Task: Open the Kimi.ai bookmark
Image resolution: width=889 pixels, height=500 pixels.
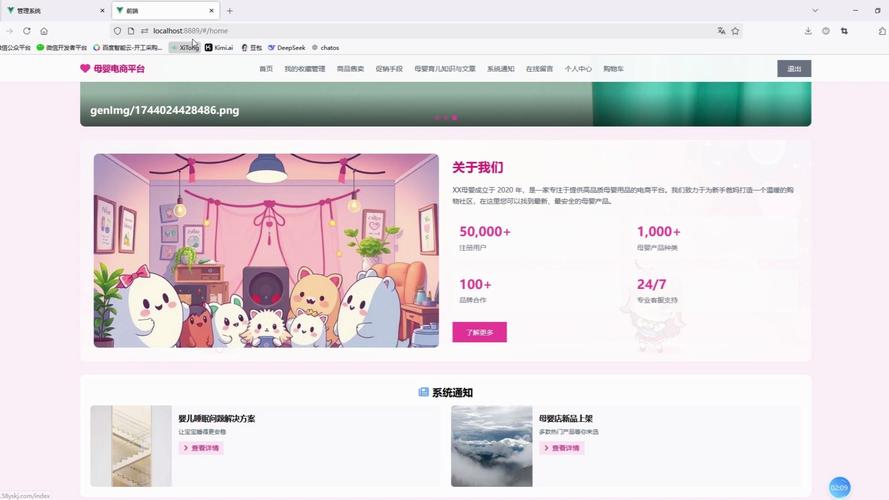Action: (219, 47)
